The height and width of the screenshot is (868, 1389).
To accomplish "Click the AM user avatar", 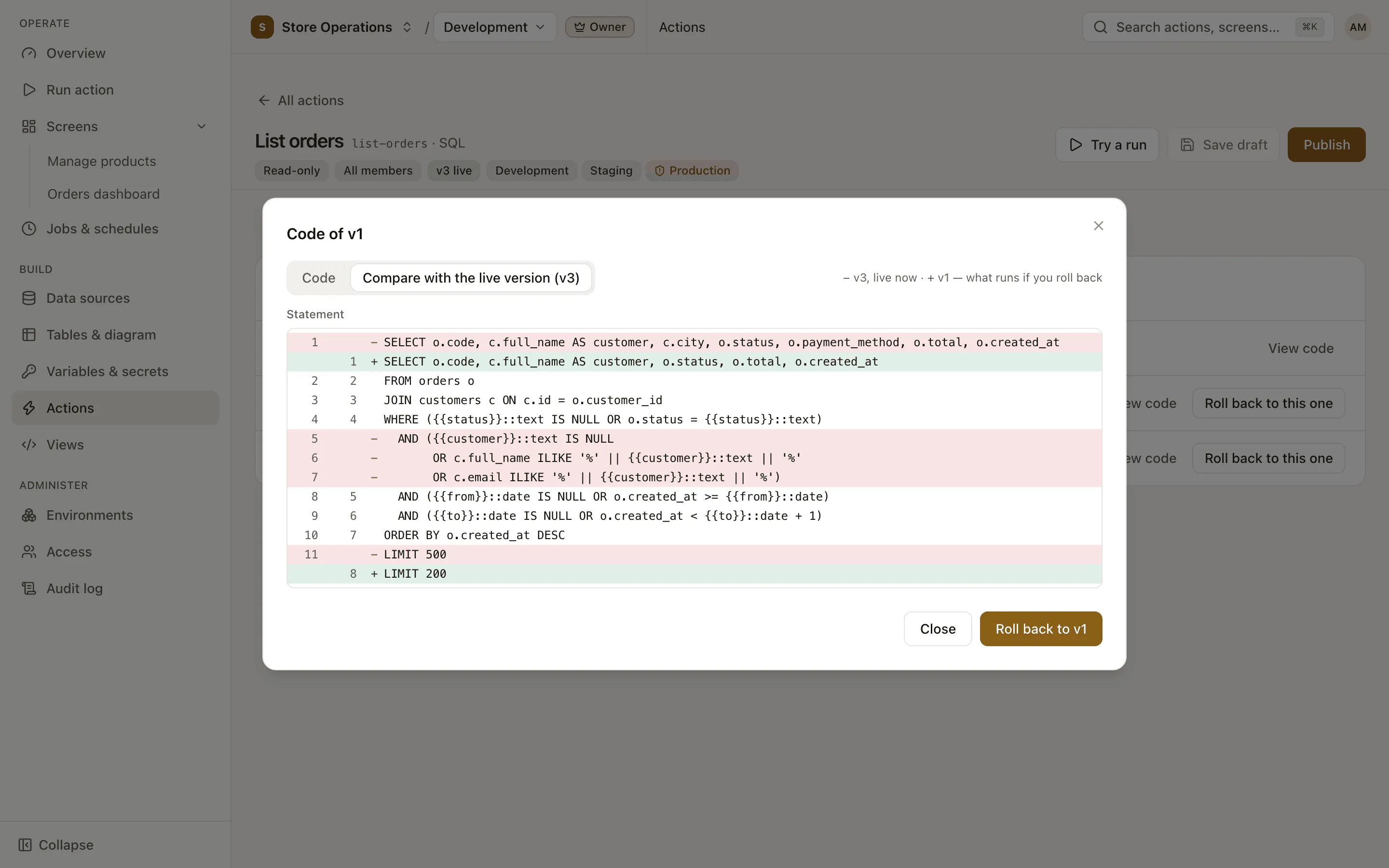I will point(1358,27).
